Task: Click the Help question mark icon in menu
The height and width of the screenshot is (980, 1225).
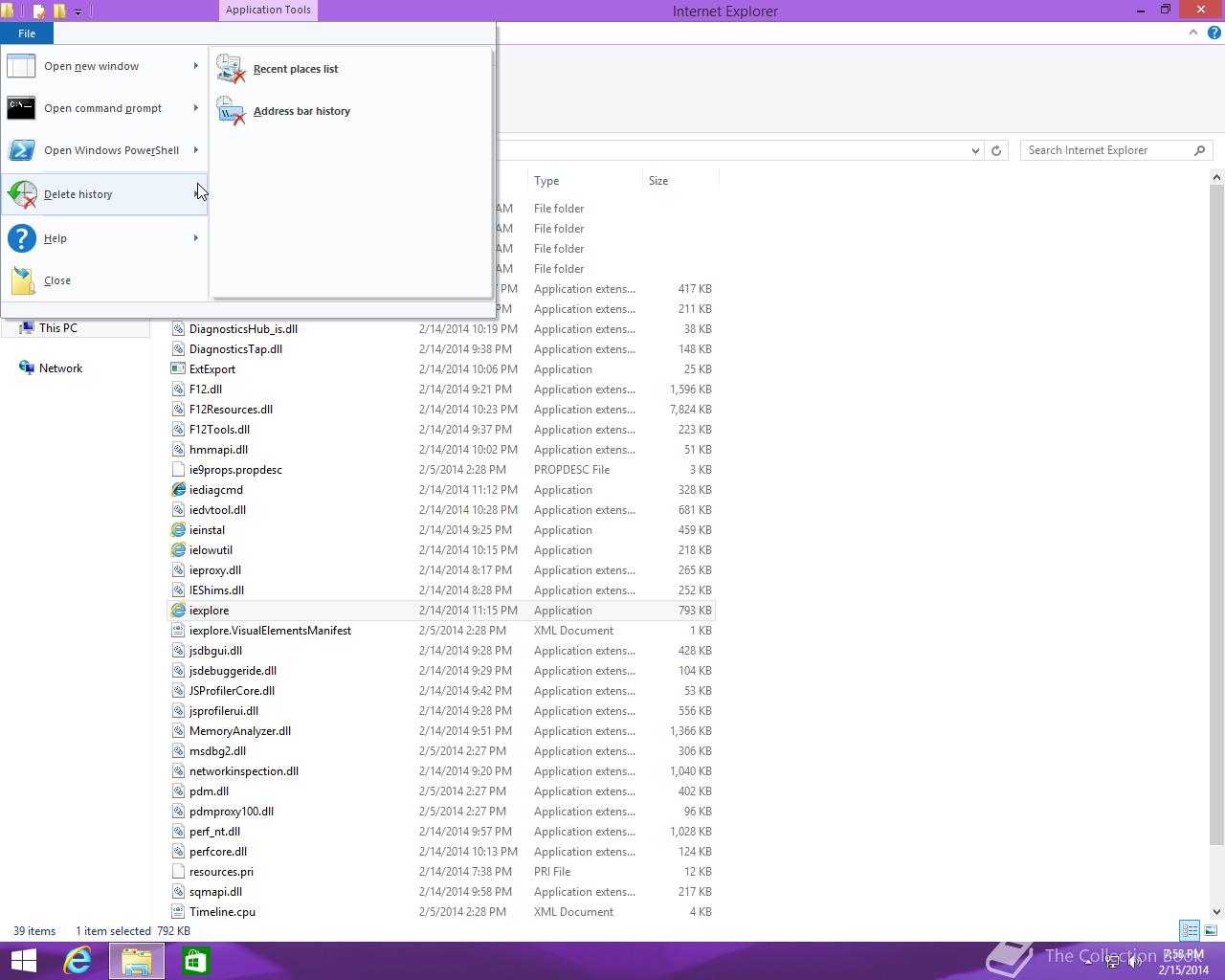Action: (x=21, y=238)
